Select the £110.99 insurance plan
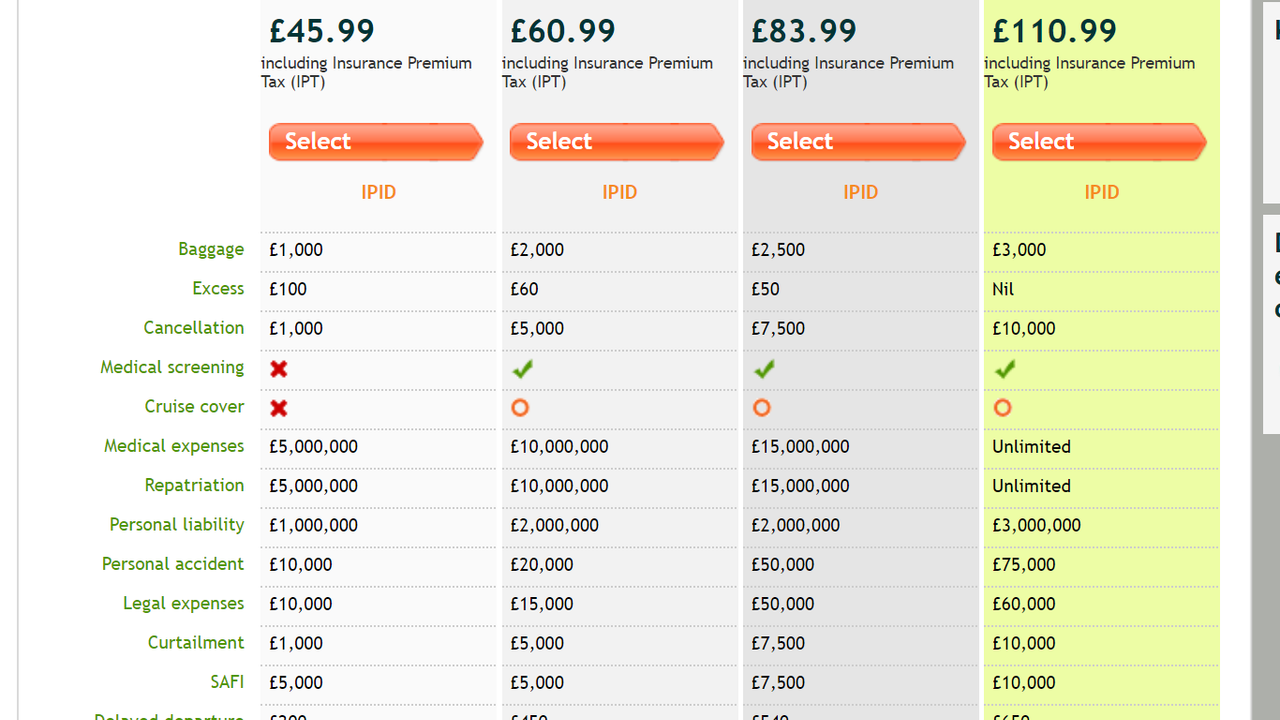The image size is (1280, 720). 1098,142
